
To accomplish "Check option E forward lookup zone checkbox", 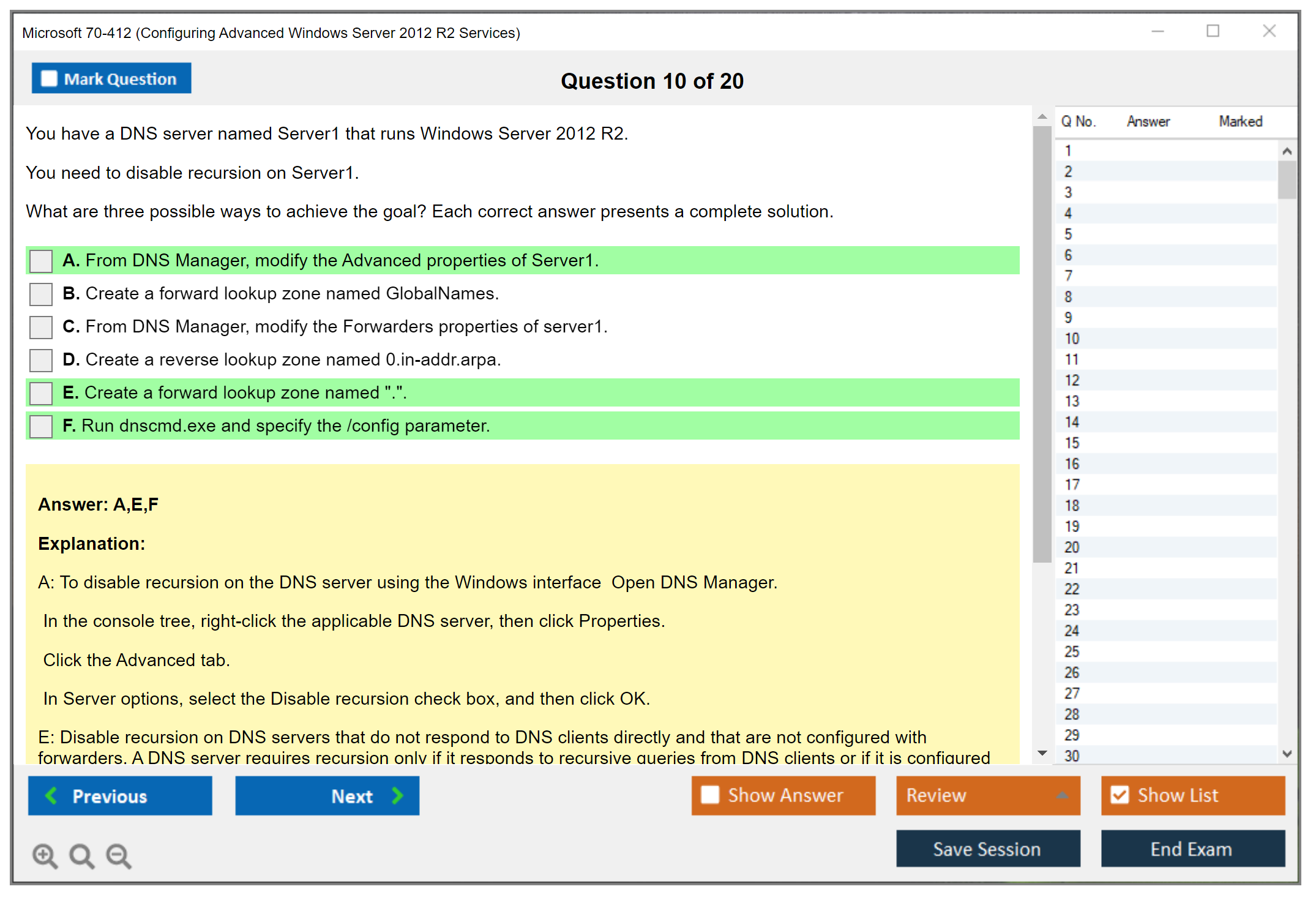I will 41,393.
